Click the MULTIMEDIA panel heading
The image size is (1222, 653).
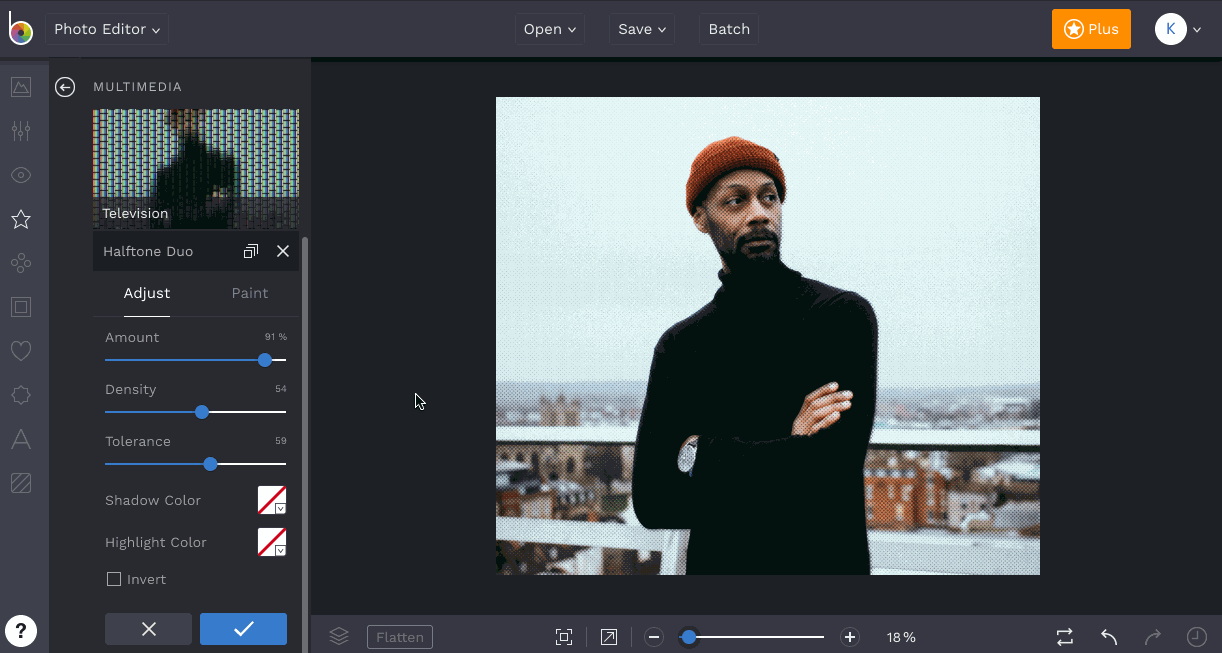[138, 87]
